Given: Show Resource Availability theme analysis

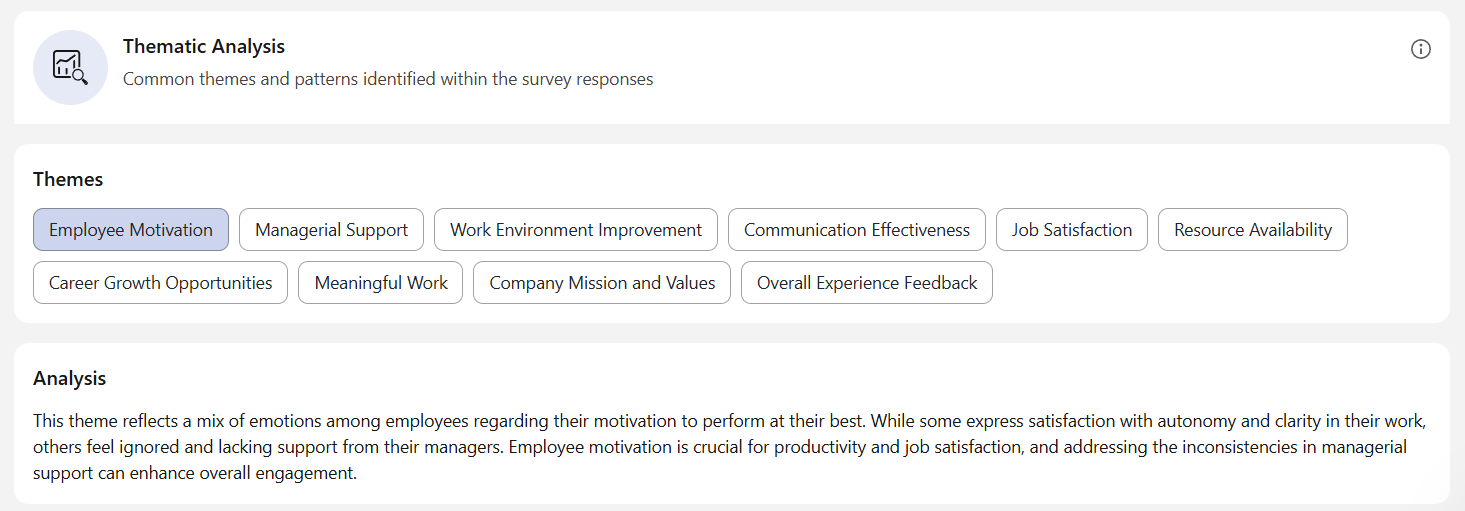Looking at the screenshot, I should [x=1253, y=229].
